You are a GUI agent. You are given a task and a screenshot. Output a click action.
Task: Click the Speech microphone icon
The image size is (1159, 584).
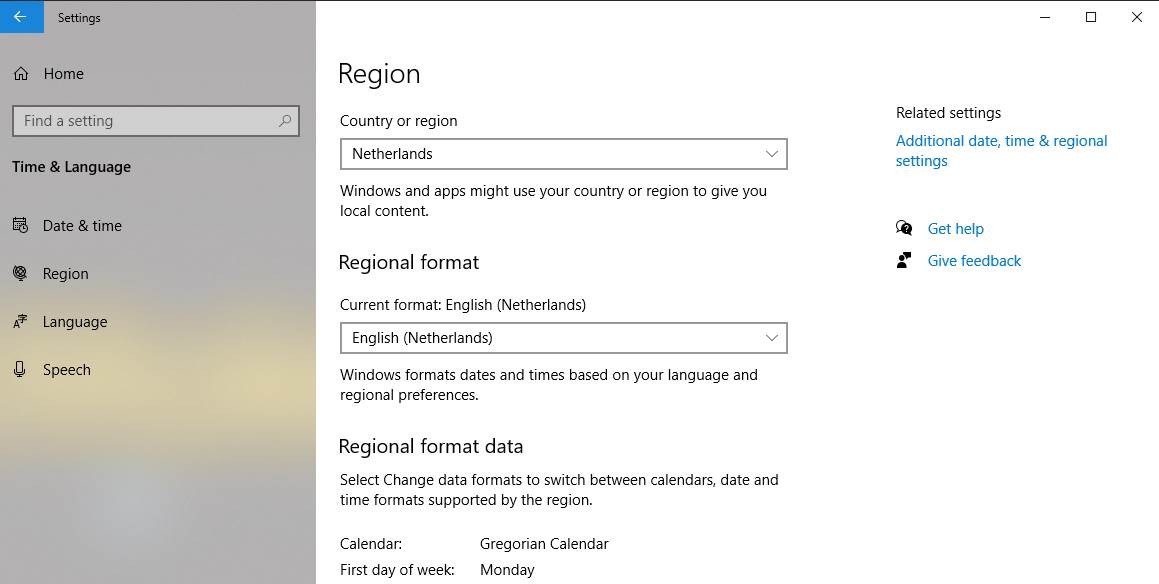20,370
